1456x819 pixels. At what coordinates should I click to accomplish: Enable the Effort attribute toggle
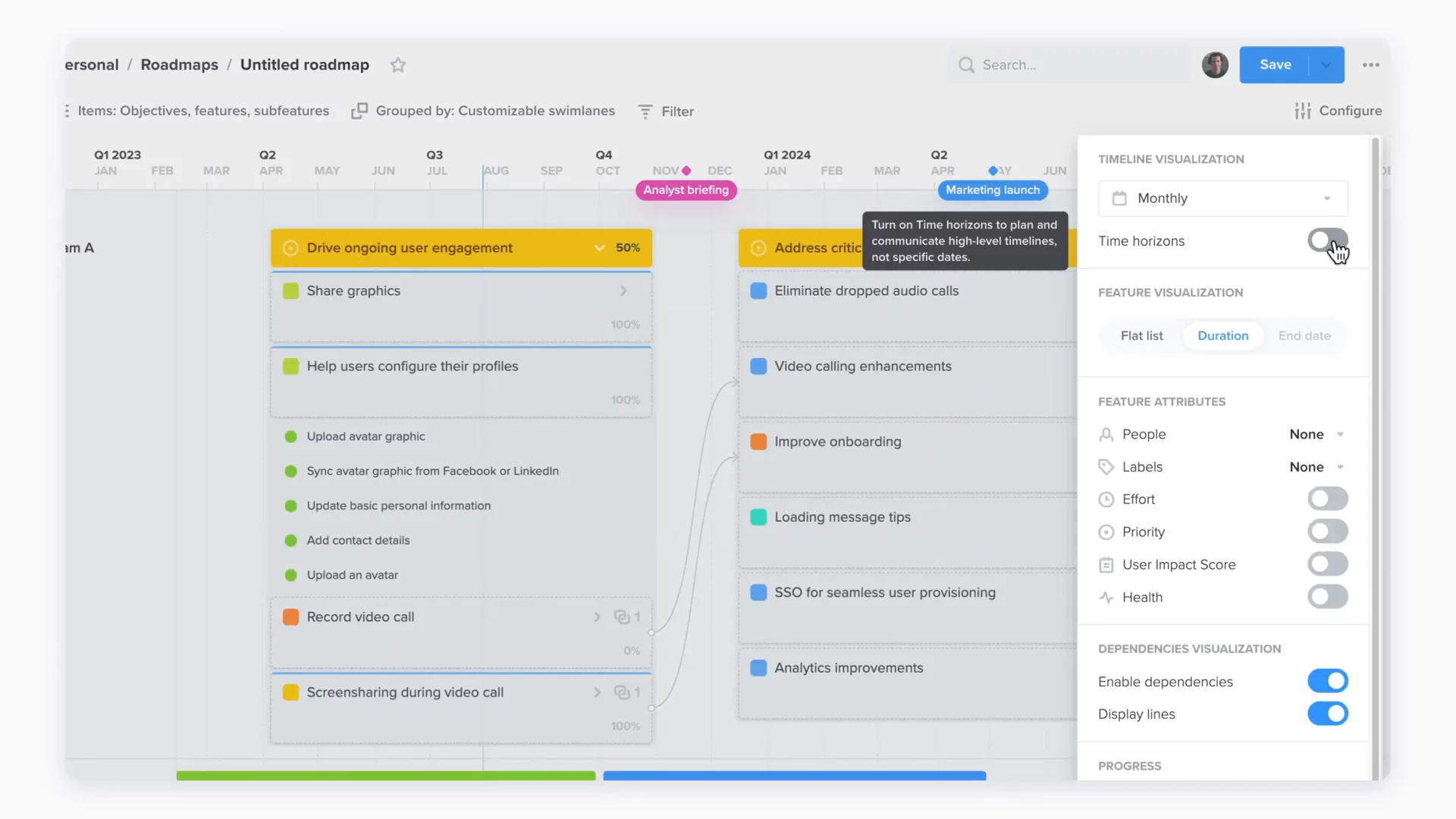click(x=1327, y=499)
